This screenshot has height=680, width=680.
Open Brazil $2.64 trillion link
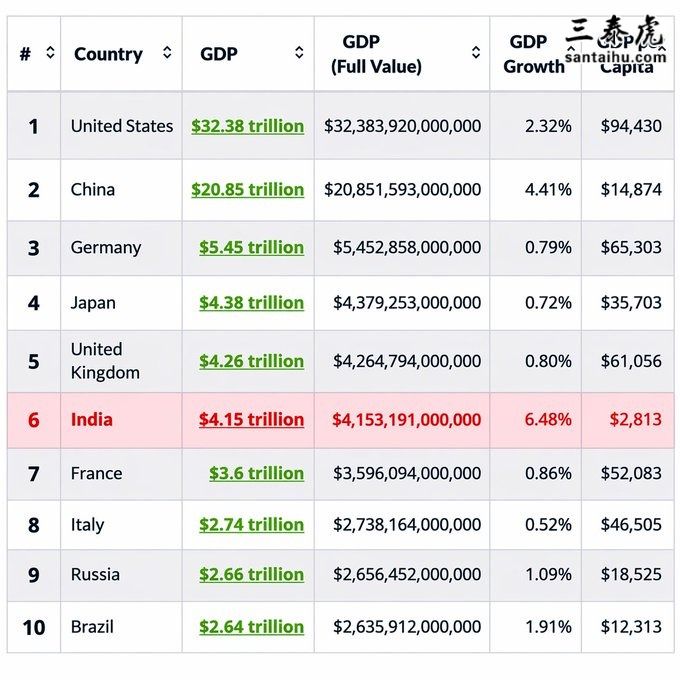pos(251,627)
